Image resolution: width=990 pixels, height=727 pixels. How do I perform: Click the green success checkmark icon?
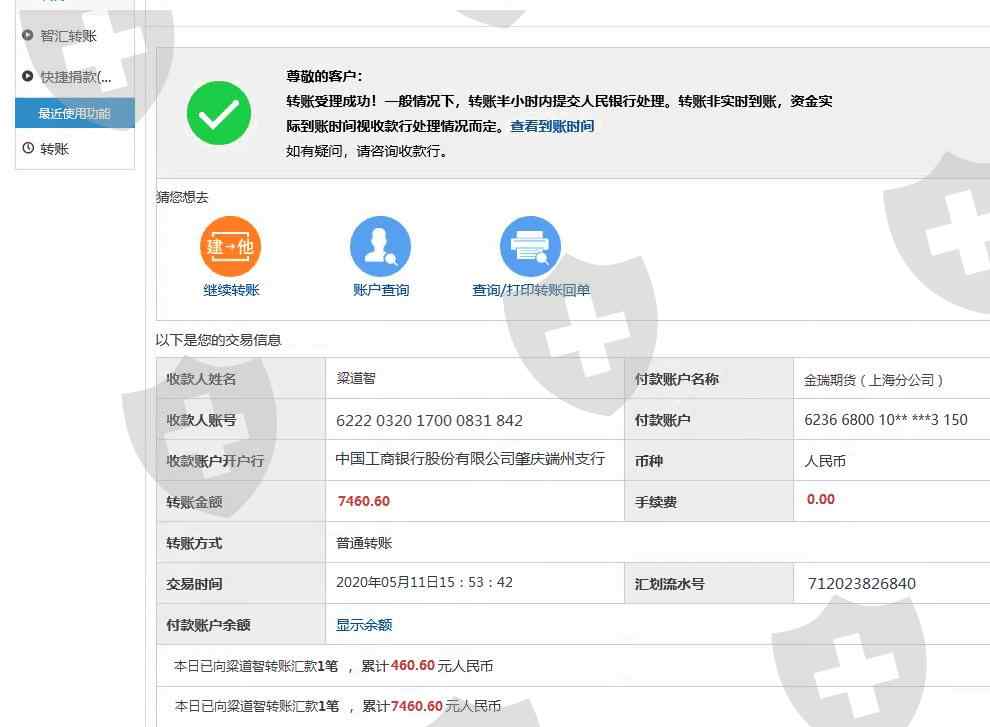click(218, 113)
